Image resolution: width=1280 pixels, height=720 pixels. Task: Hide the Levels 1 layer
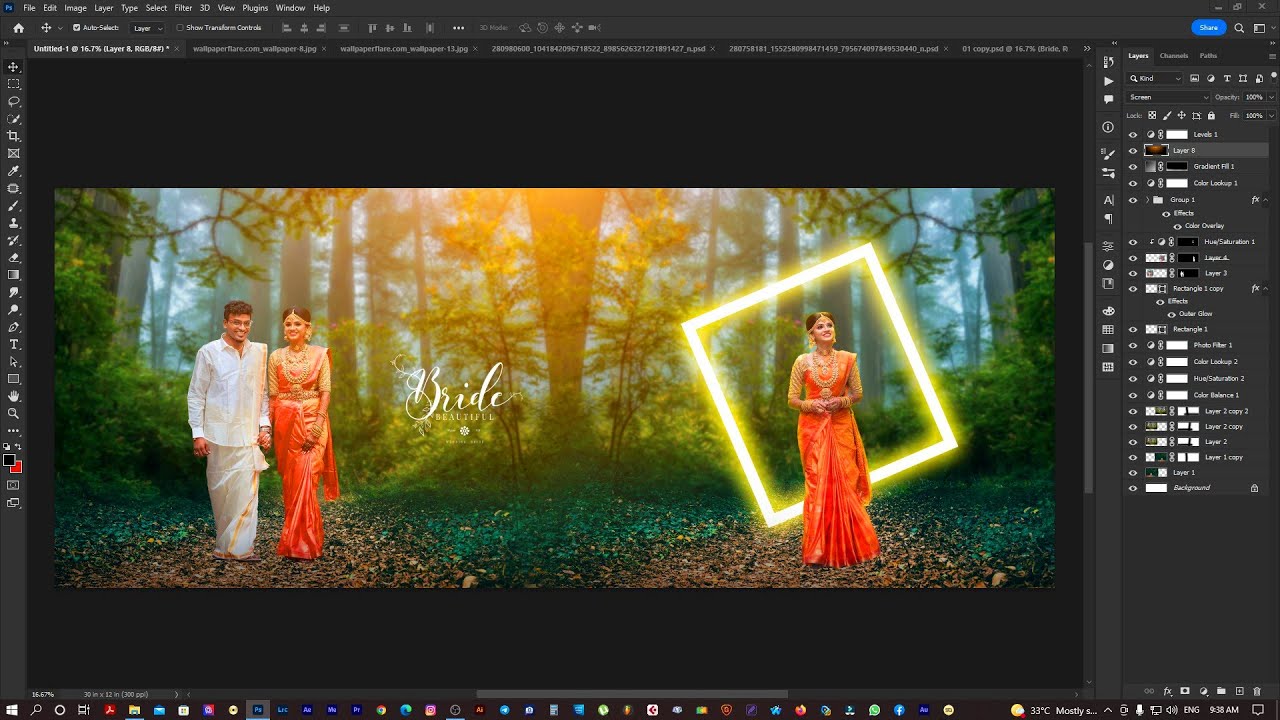[x=1133, y=134]
